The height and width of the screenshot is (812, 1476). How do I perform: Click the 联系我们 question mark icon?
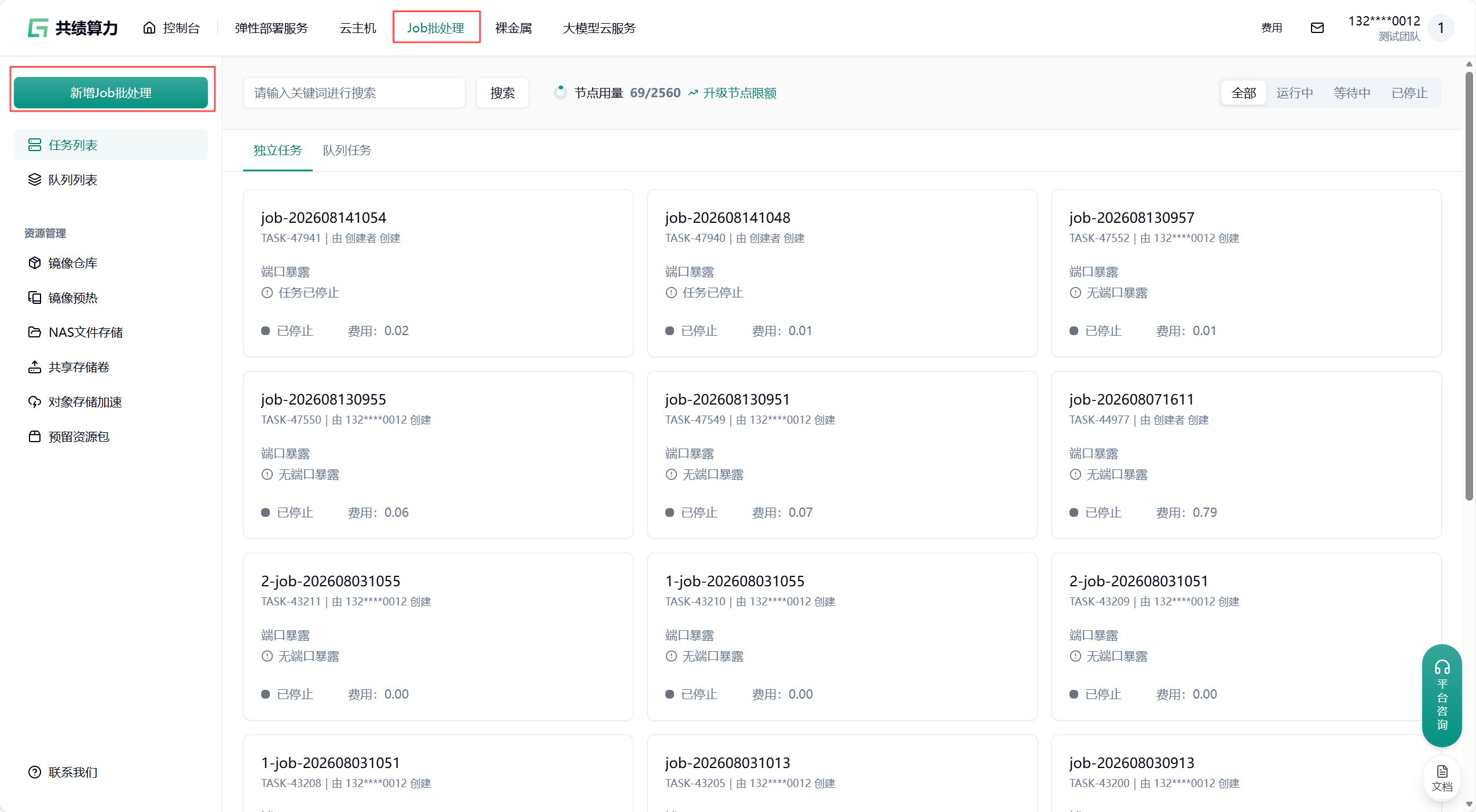tap(35, 772)
